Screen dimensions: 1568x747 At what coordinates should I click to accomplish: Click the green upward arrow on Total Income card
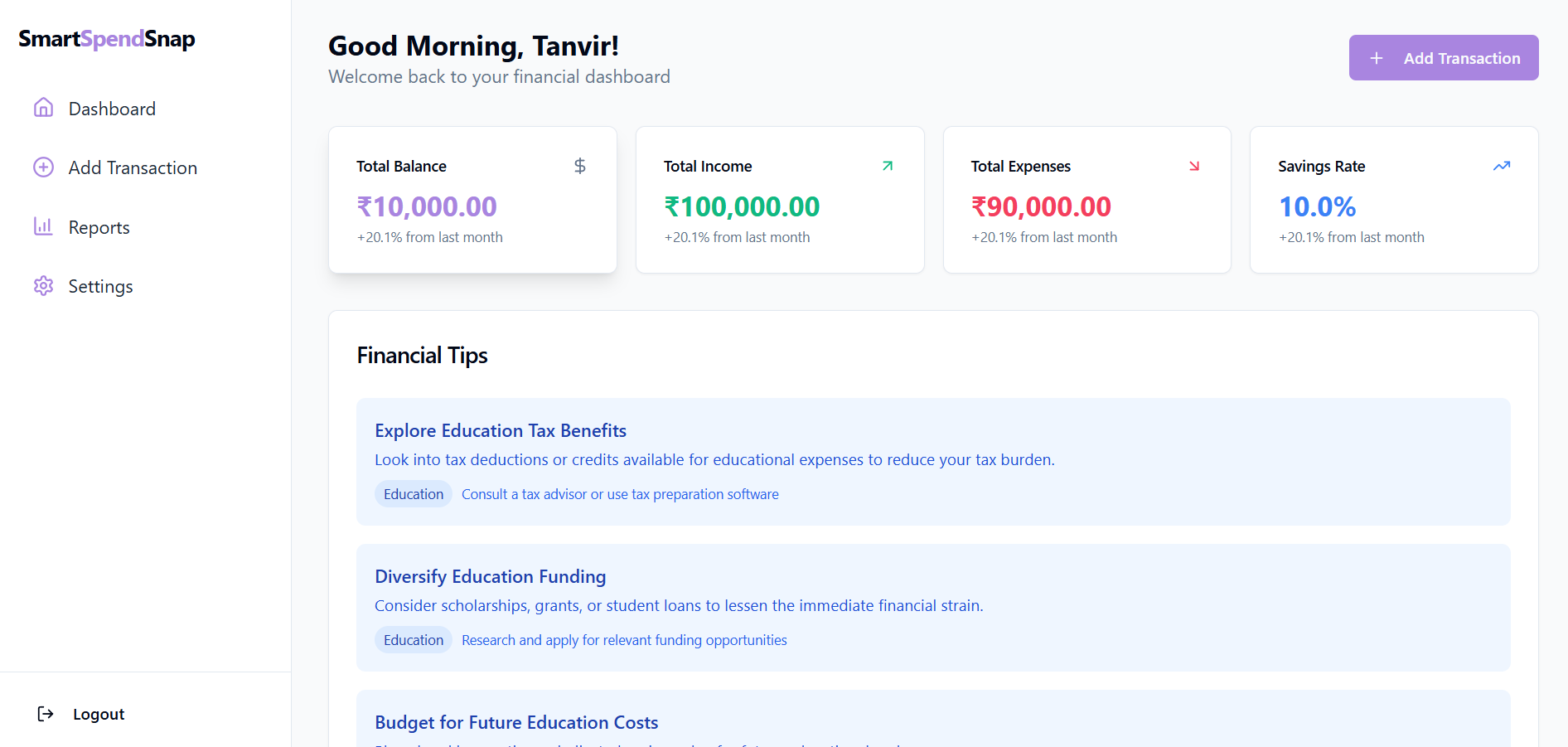point(887,166)
